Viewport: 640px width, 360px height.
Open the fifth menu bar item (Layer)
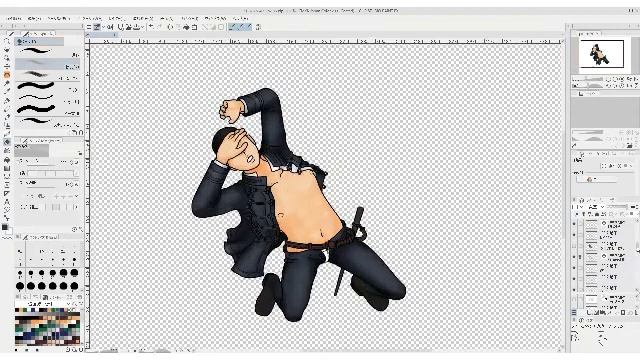(117, 18)
